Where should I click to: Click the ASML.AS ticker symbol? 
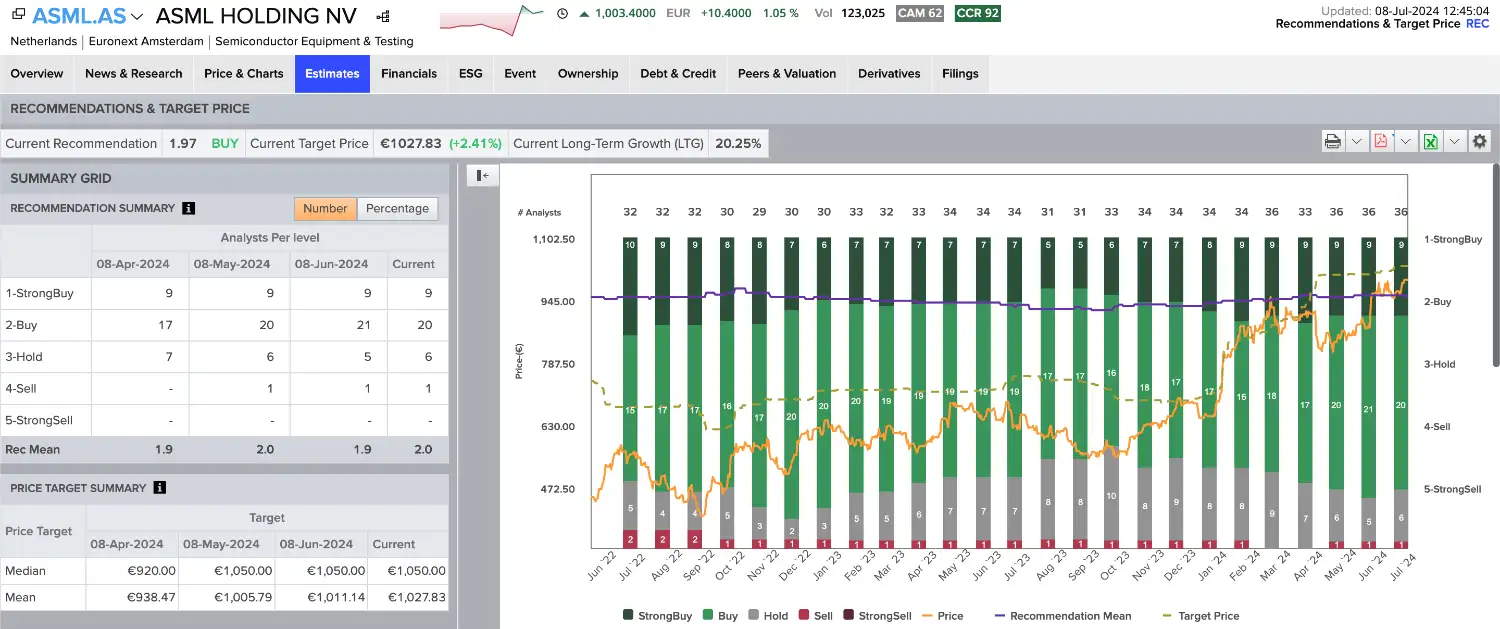pos(78,17)
